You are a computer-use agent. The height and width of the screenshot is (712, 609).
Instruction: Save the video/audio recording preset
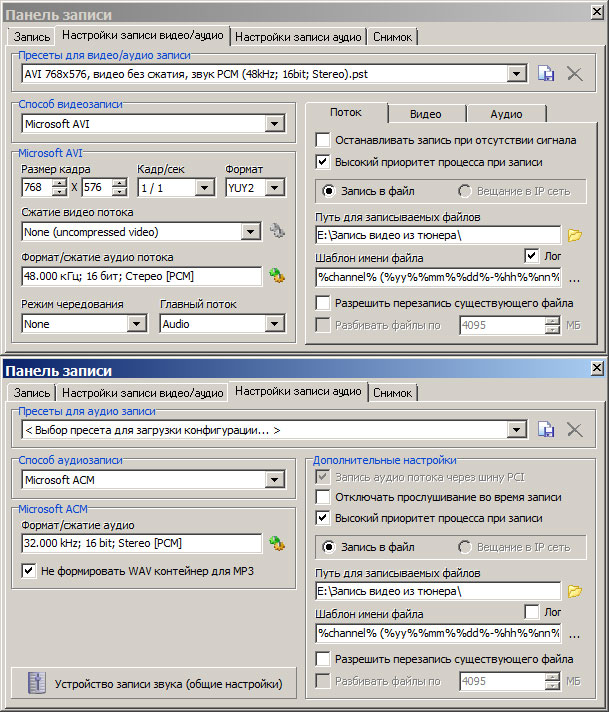546,73
